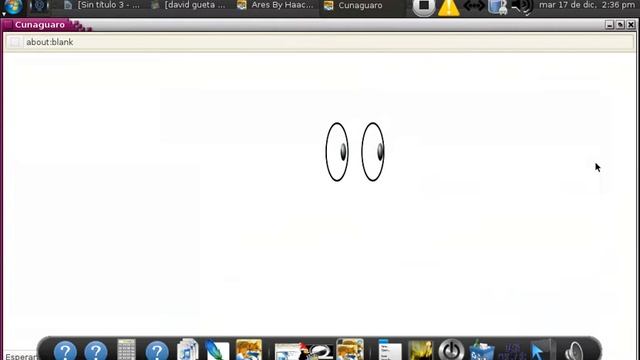Open the start menu orb in top panel
Viewport: 640px width, 360px height.
pyautogui.click(x=13, y=6)
